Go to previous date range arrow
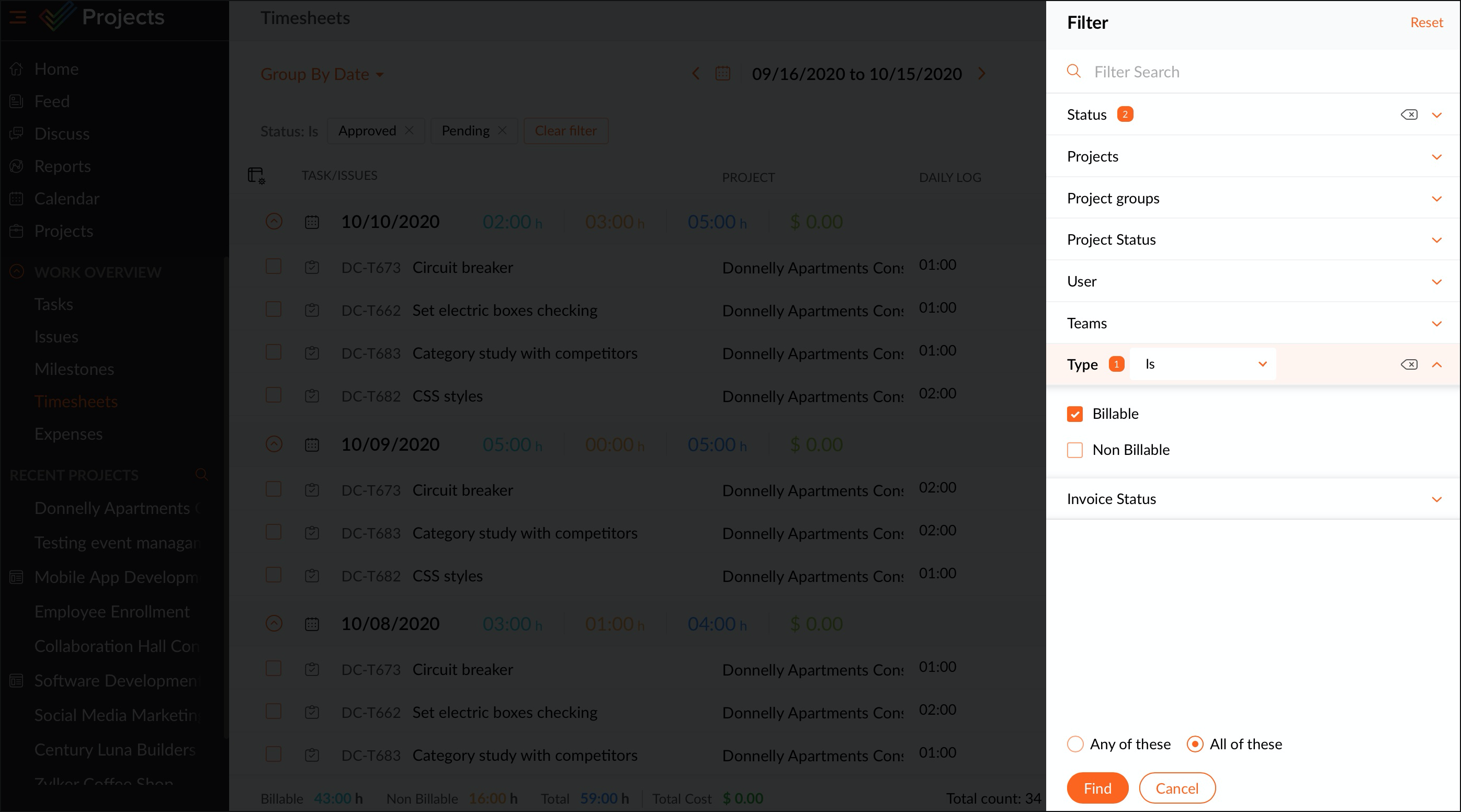Image resolution: width=1461 pixels, height=812 pixels. click(x=696, y=74)
